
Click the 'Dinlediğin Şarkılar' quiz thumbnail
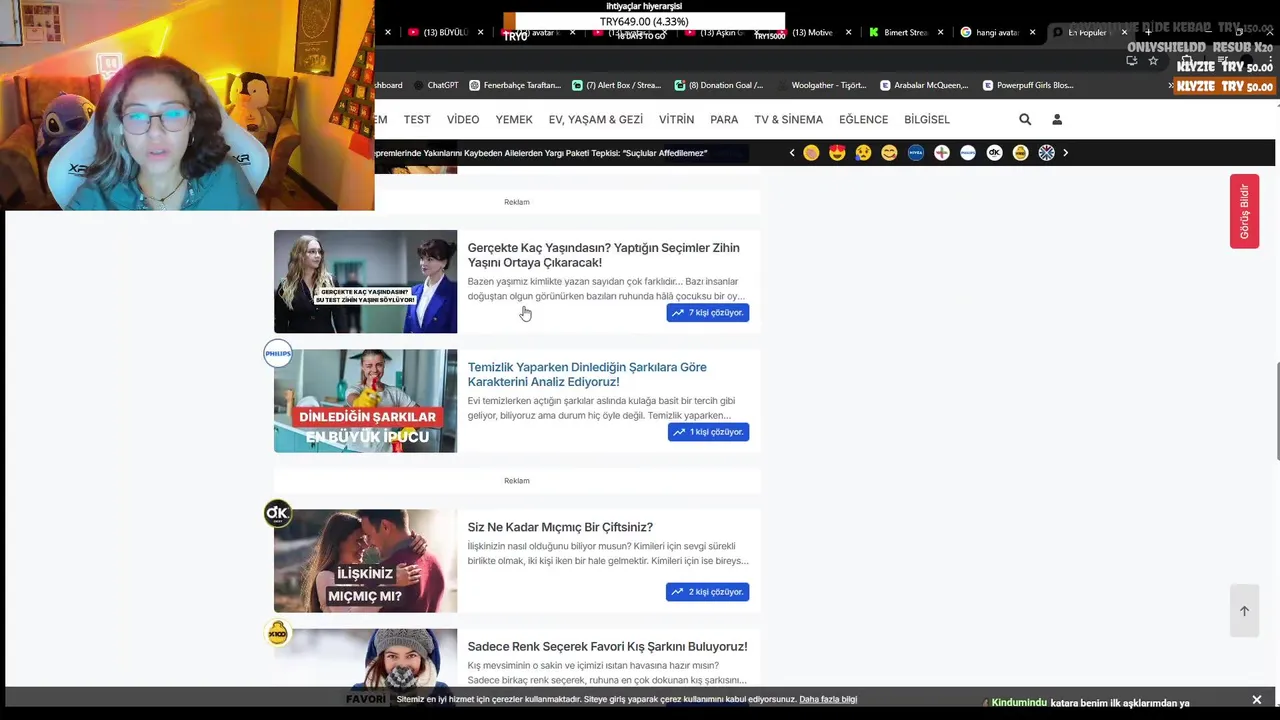tap(365, 401)
